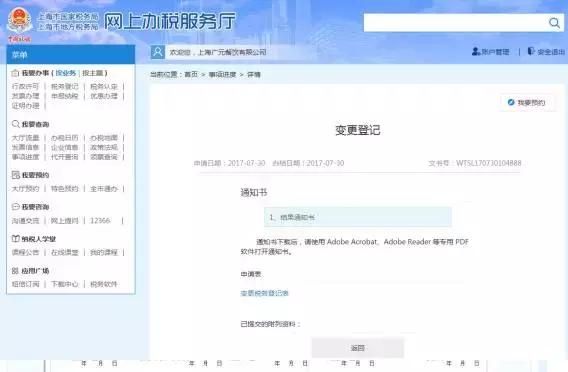Image resolution: width=568 pixels, height=372 pixels.
Task: Open 特色预约 under 我要预约
Action: pos(64,189)
